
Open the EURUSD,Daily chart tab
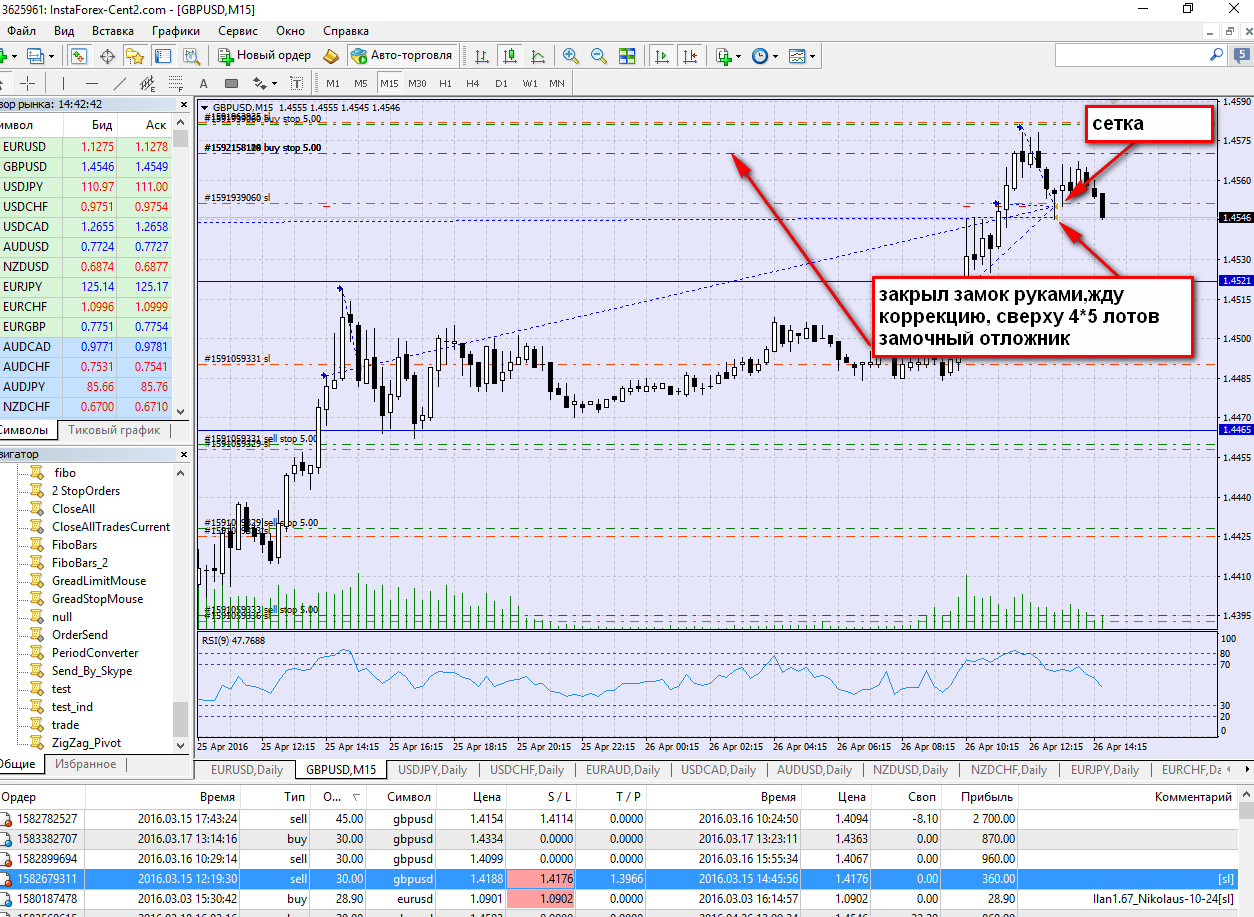(246, 770)
